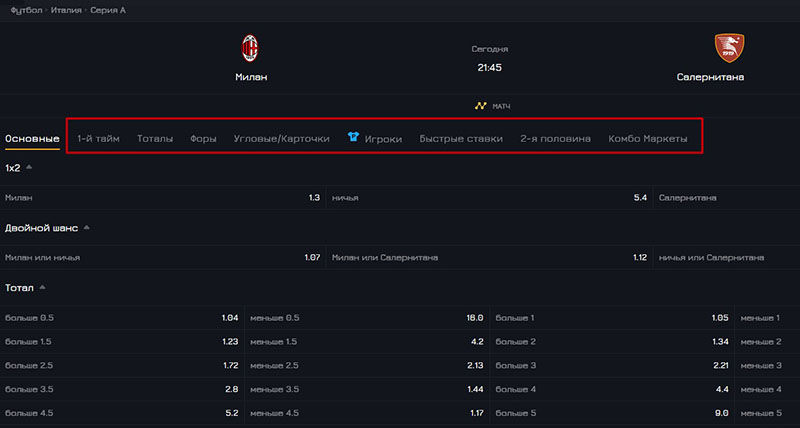Select больше 2.5 at odds 1.72
Viewport: 800px width, 428px height.
click(x=122, y=366)
